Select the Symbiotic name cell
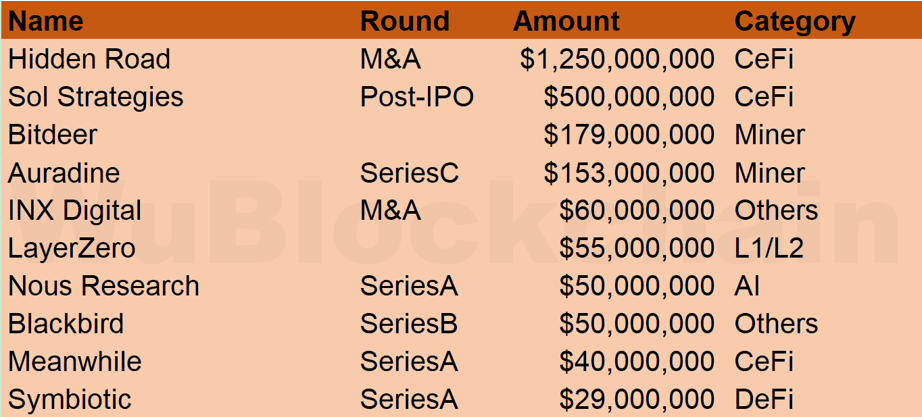 (x=69, y=400)
